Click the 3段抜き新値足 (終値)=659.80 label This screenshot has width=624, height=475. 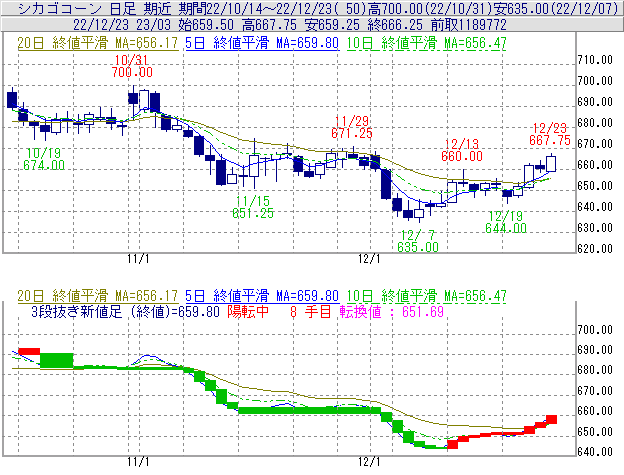point(125,311)
